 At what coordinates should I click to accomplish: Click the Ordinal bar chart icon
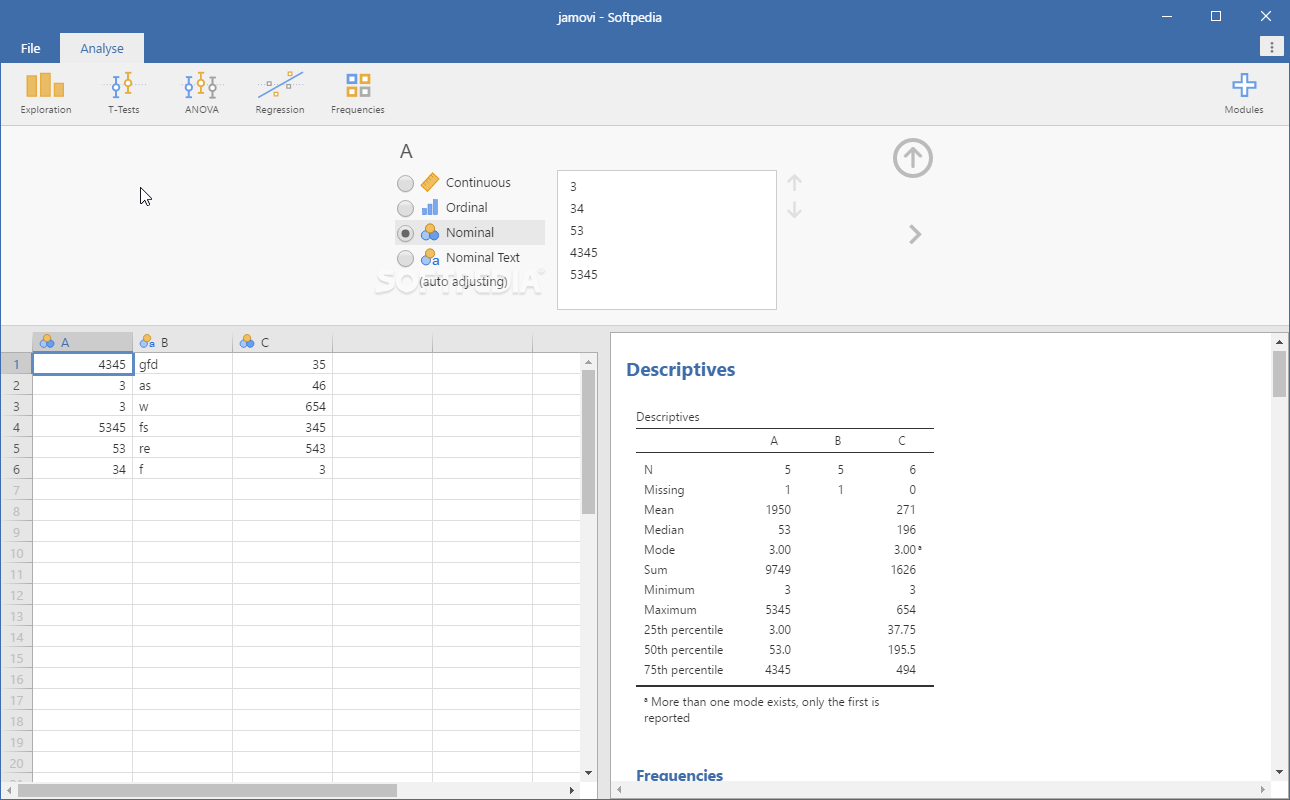pos(430,207)
